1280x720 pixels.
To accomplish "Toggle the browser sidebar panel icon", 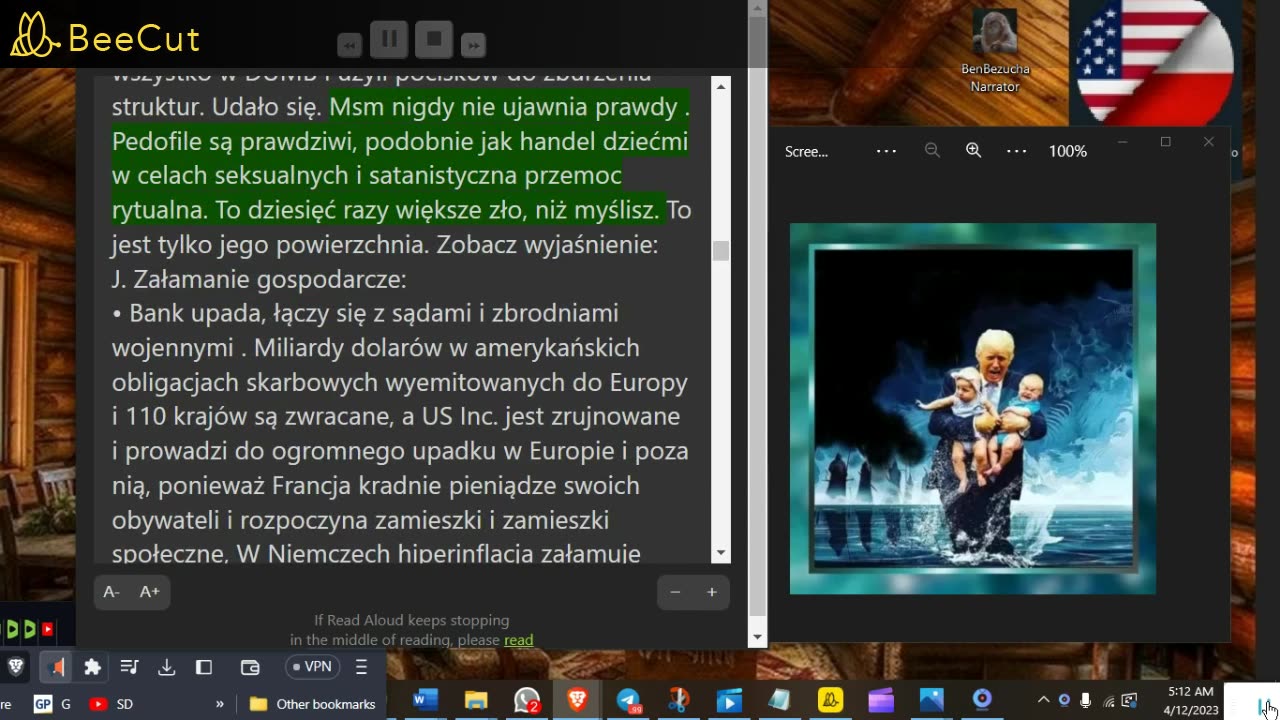I will 204,667.
